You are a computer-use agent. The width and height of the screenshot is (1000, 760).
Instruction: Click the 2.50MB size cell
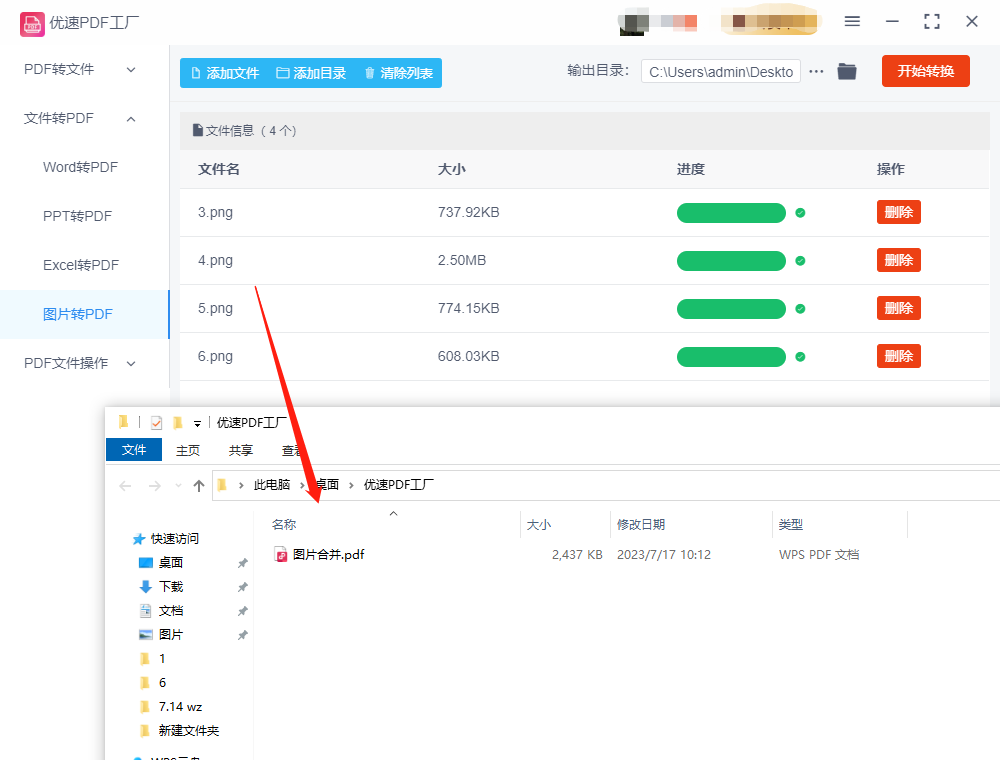[462, 260]
